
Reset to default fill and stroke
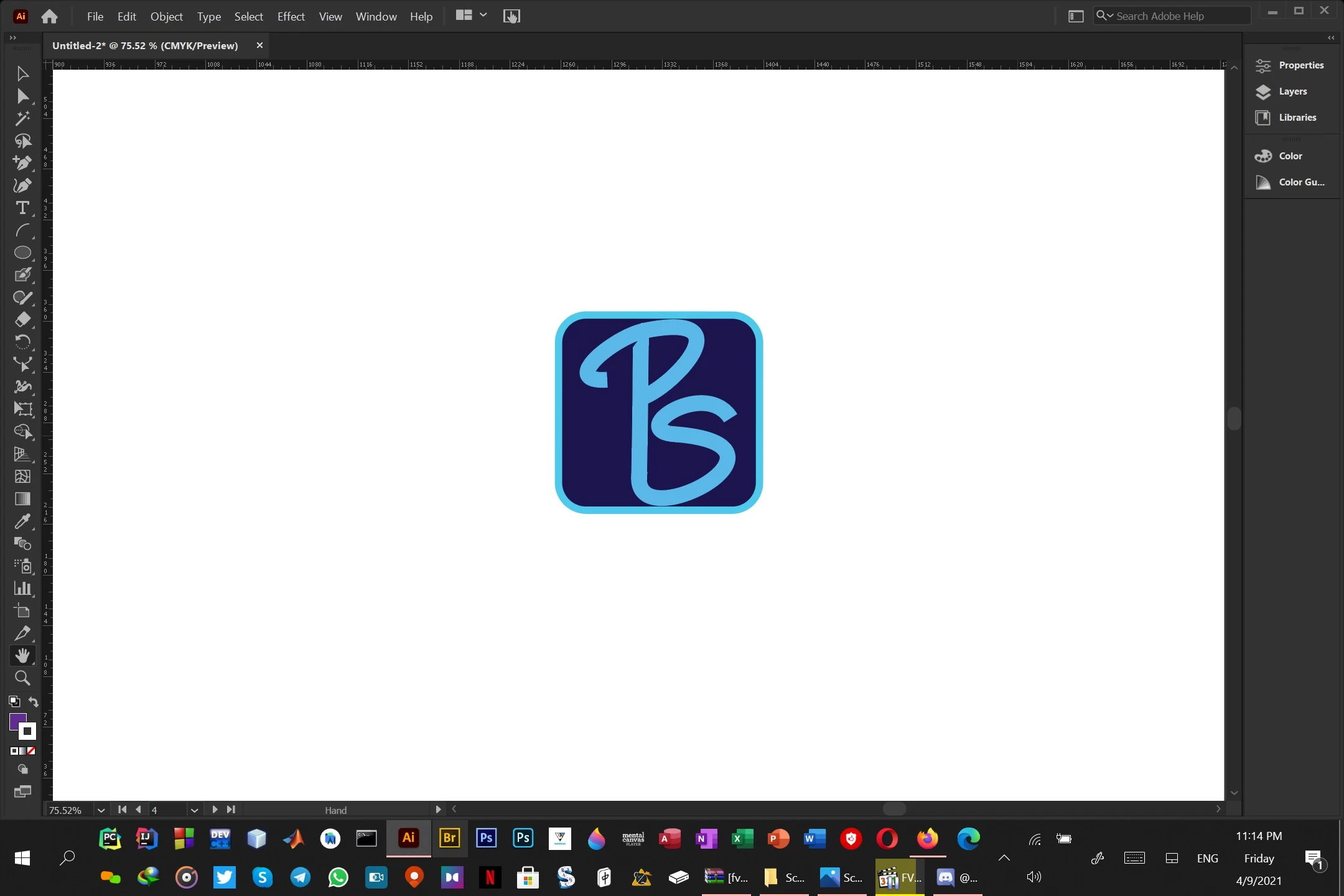click(x=14, y=702)
